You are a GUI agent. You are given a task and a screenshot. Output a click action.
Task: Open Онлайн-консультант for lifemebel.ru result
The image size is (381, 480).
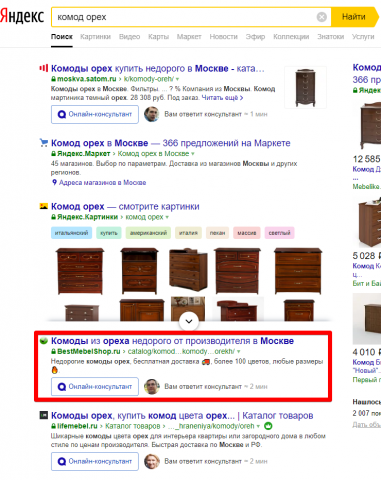[95, 461]
